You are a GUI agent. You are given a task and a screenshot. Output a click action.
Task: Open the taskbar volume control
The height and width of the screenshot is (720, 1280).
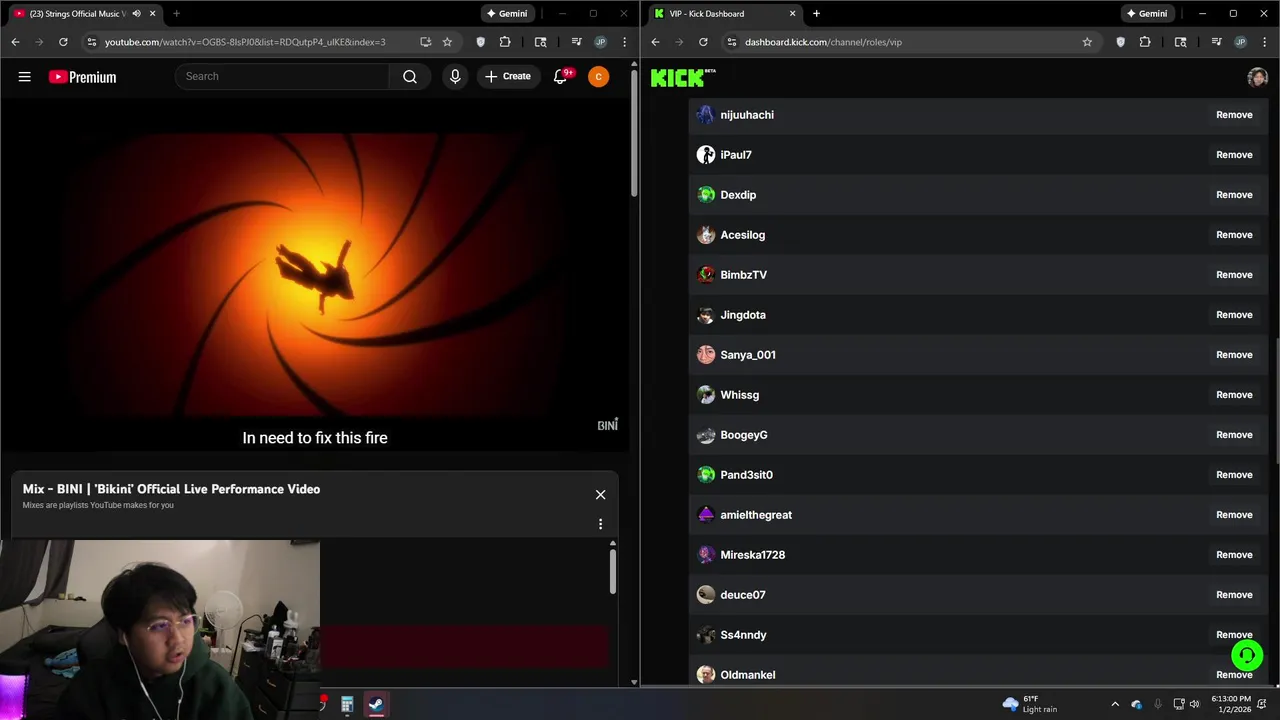tap(1194, 704)
